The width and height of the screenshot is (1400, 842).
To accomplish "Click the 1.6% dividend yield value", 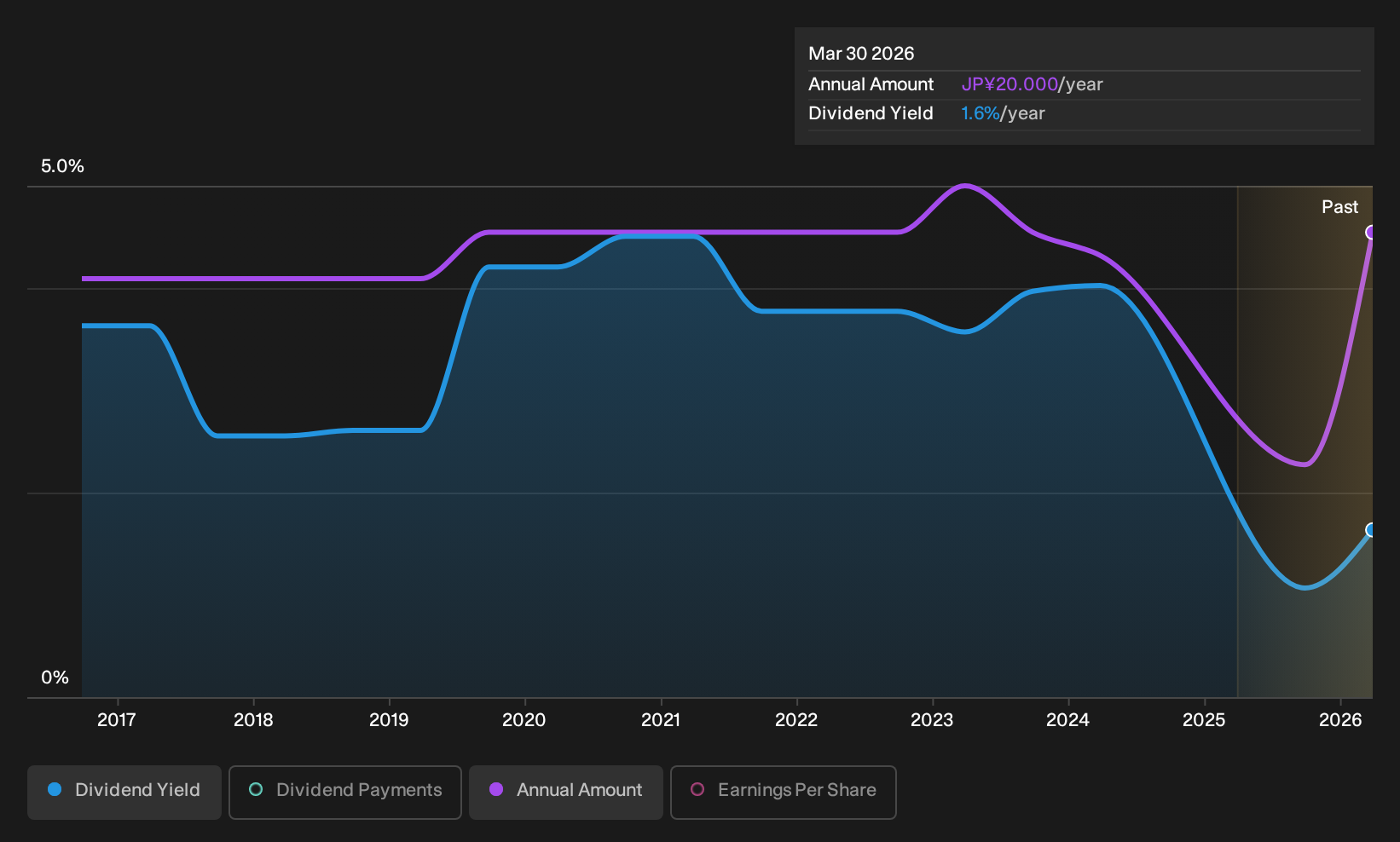I will [x=980, y=113].
